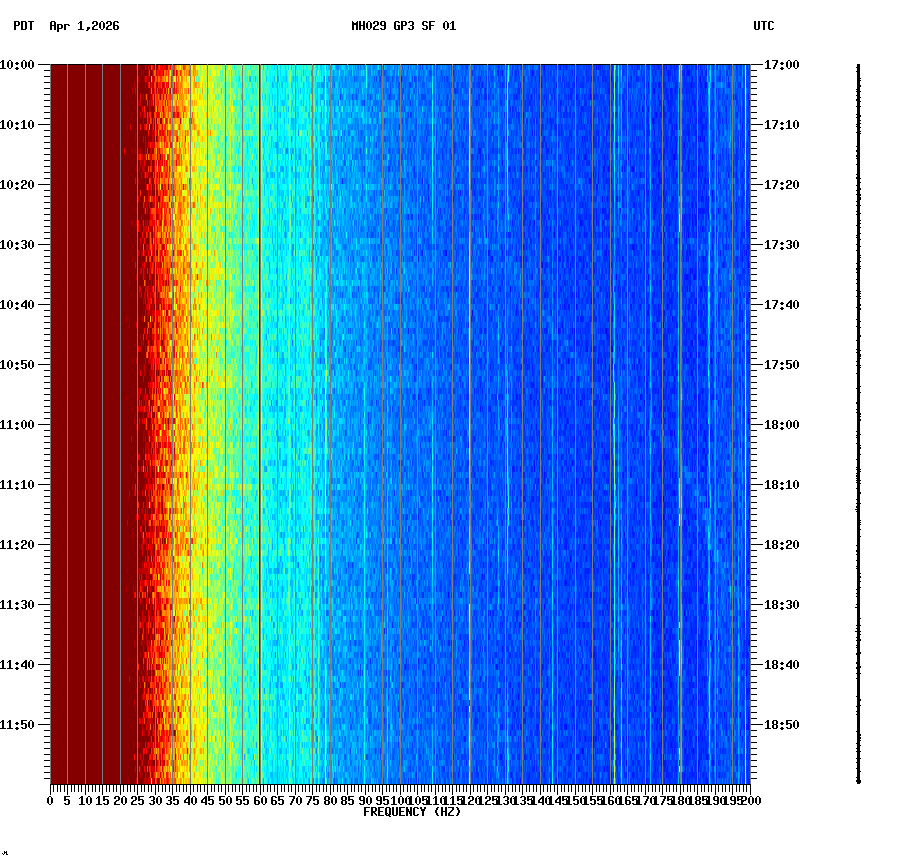The height and width of the screenshot is (864, 902).
Task: Click the MH029 GP3 SF 01 station title
Action: click(x=404, y=28)
